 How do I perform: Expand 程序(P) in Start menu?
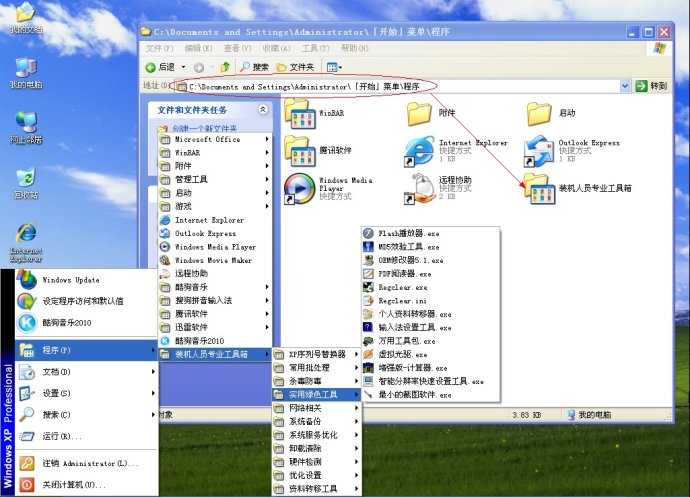point(86,350)
